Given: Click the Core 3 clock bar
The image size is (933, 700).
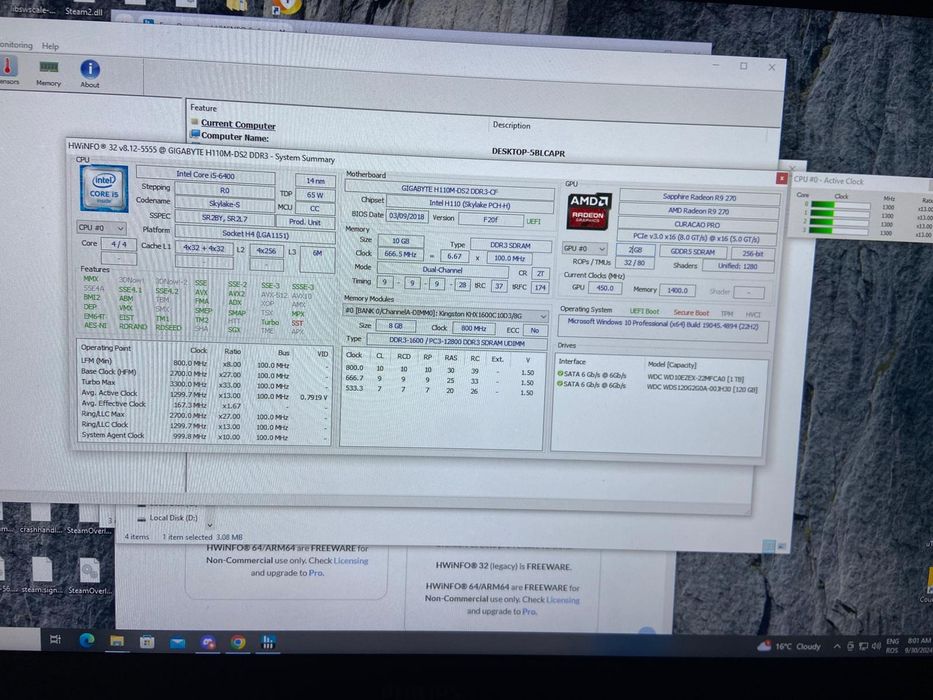Looking at the screenshot, I should pyautogui.click(x=840, y=232).
